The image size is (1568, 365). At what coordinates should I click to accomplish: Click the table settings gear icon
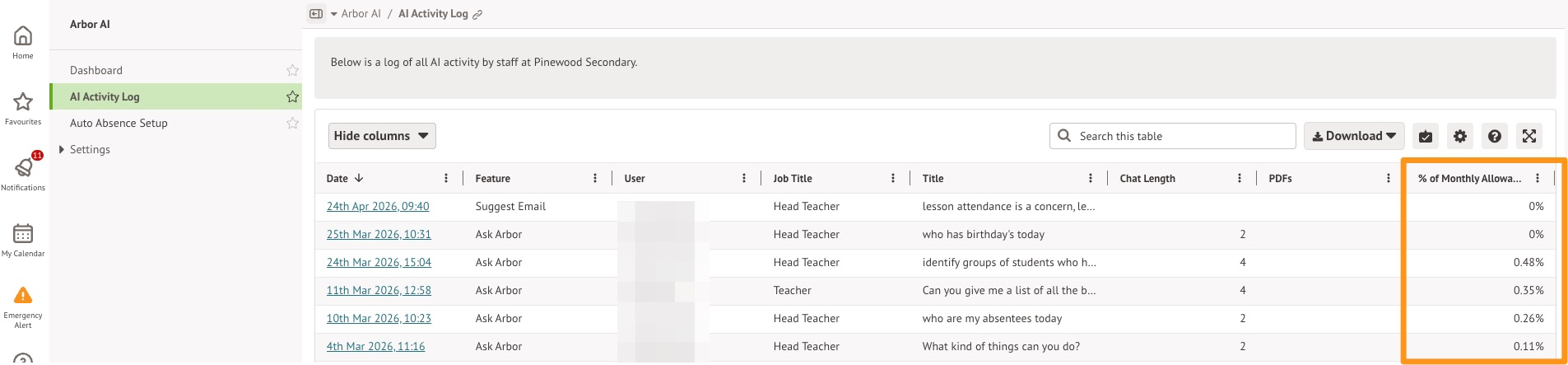1459,136
